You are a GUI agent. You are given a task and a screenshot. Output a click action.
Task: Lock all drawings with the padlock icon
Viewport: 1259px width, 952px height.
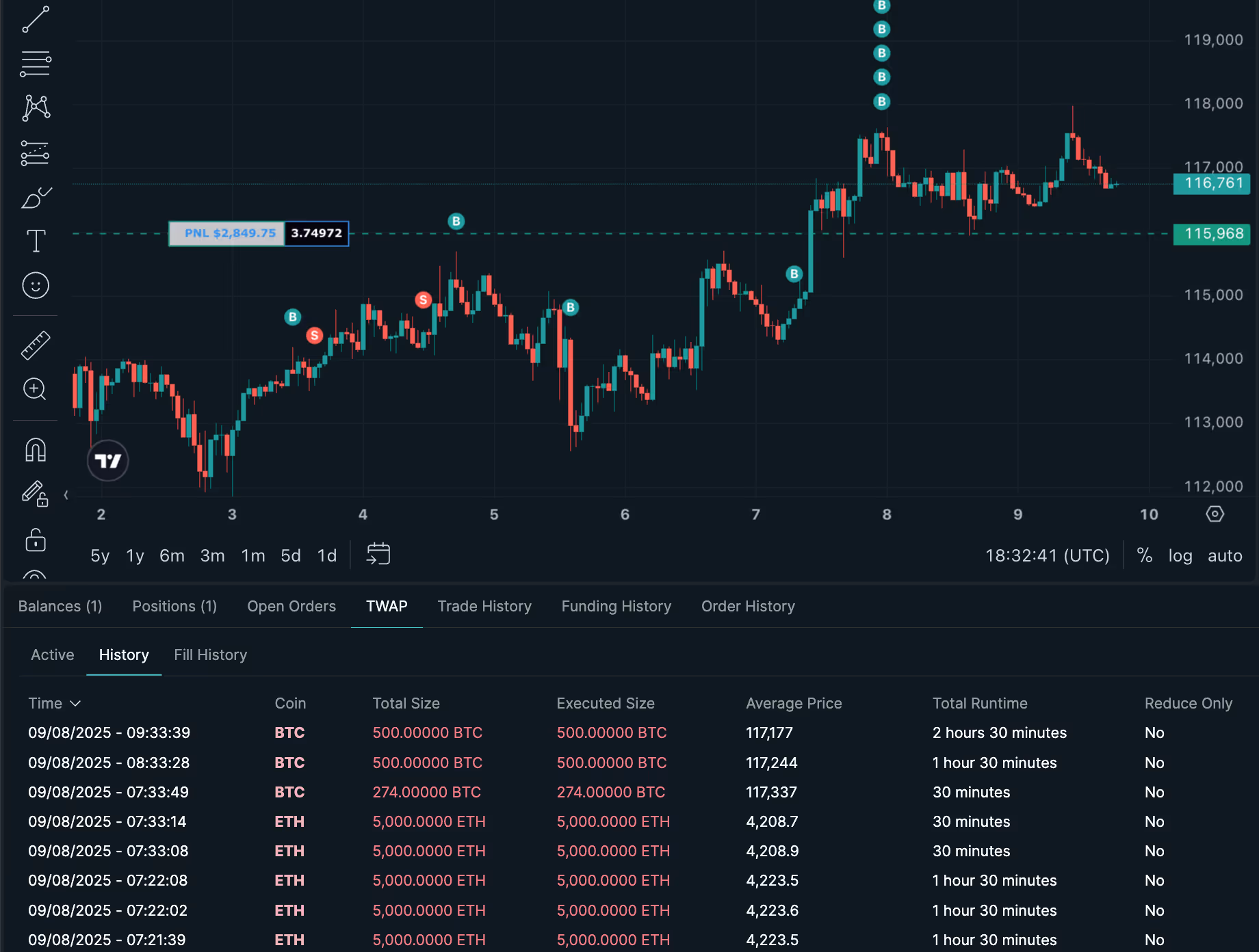36,540
